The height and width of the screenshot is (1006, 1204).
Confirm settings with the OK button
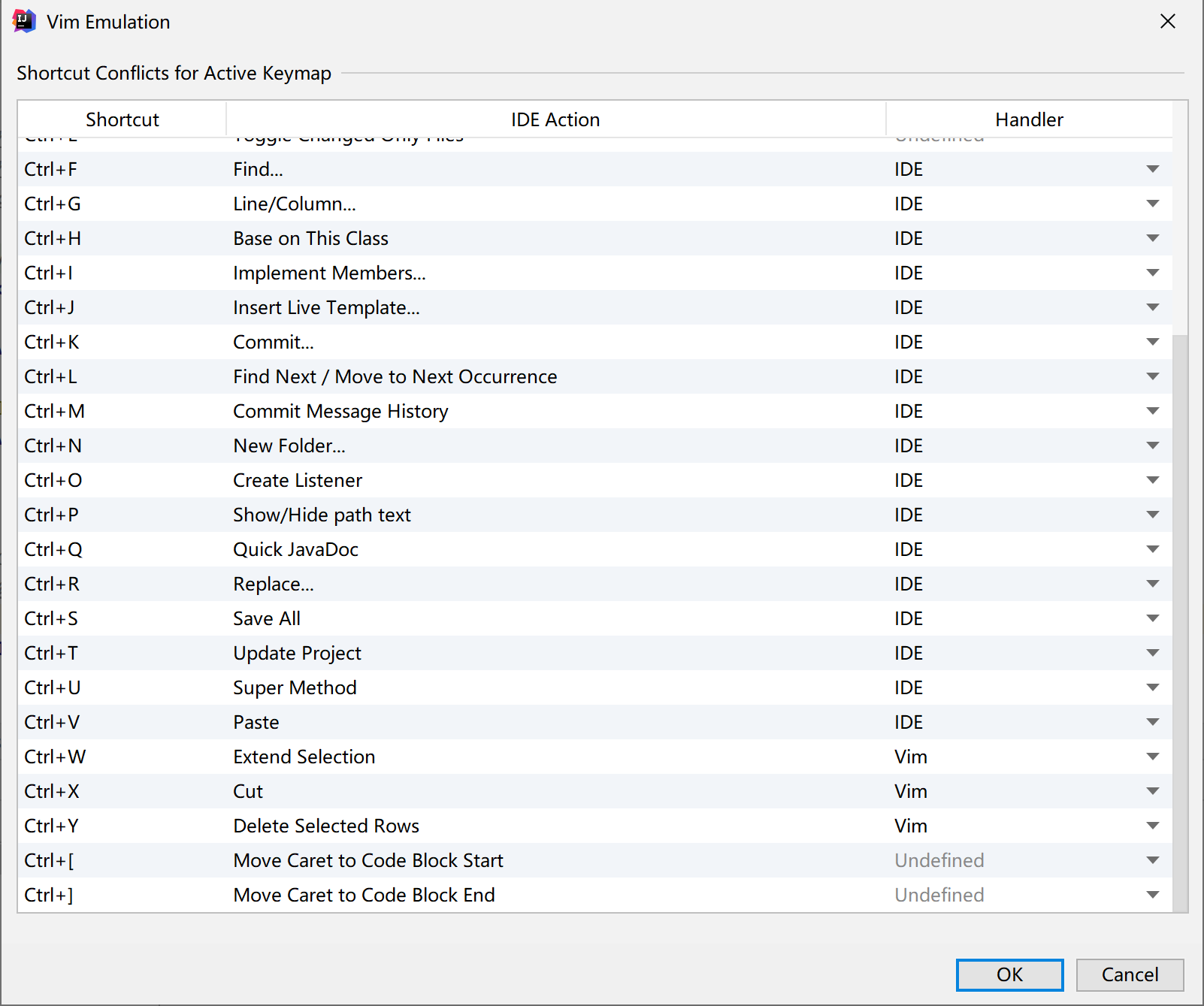[1009, 974]
